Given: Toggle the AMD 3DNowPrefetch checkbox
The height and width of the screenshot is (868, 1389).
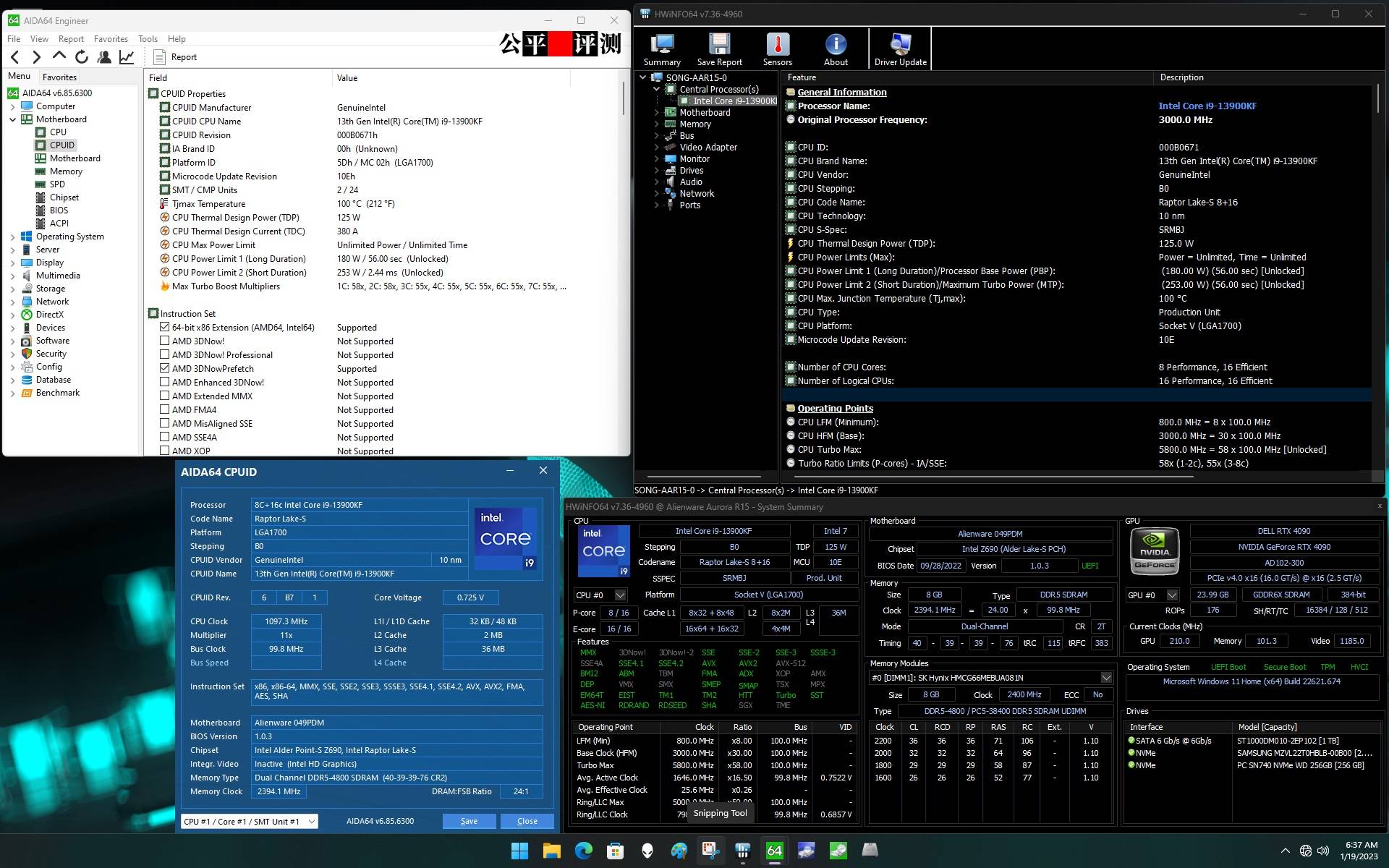Looking at the screenshot, I should point(166,368).
